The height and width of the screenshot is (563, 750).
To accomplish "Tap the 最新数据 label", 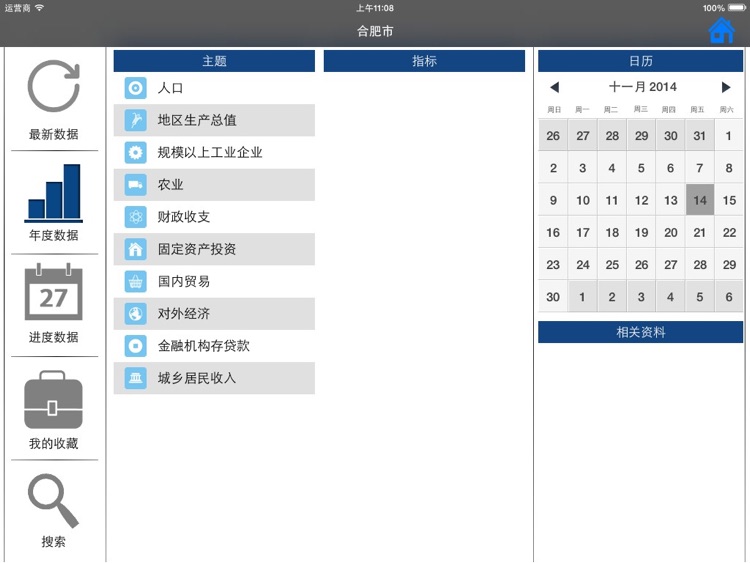I will [54, 134].
